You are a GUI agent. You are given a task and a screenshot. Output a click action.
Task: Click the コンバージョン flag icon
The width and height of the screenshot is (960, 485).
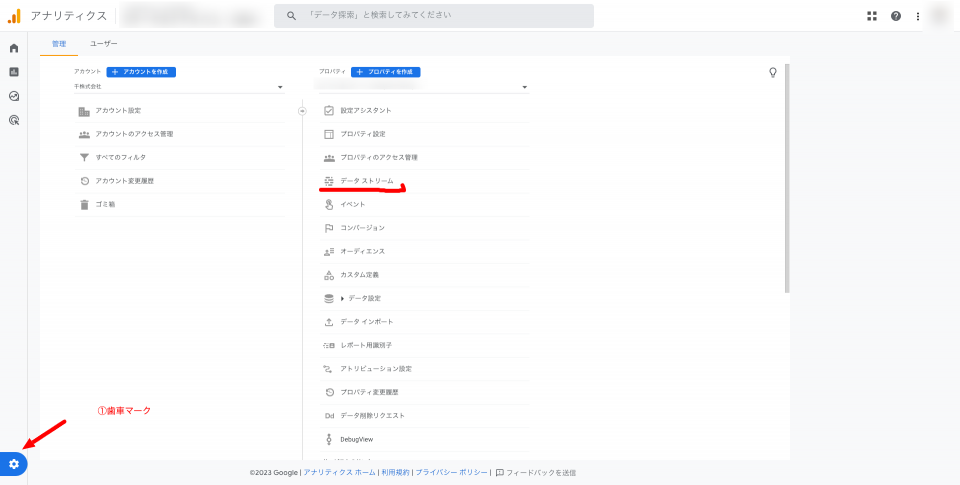tap(329, 228)
